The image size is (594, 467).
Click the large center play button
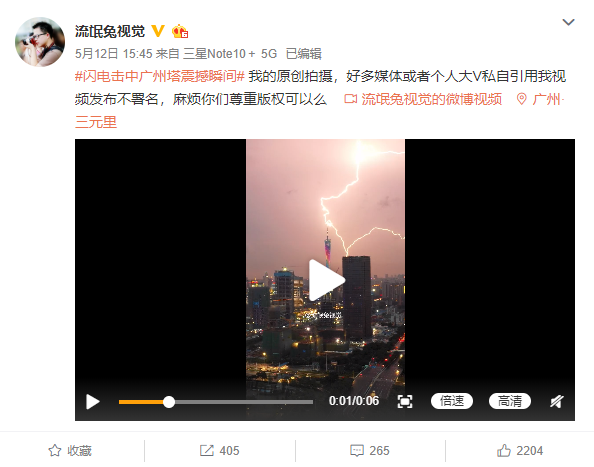(325, 280)
